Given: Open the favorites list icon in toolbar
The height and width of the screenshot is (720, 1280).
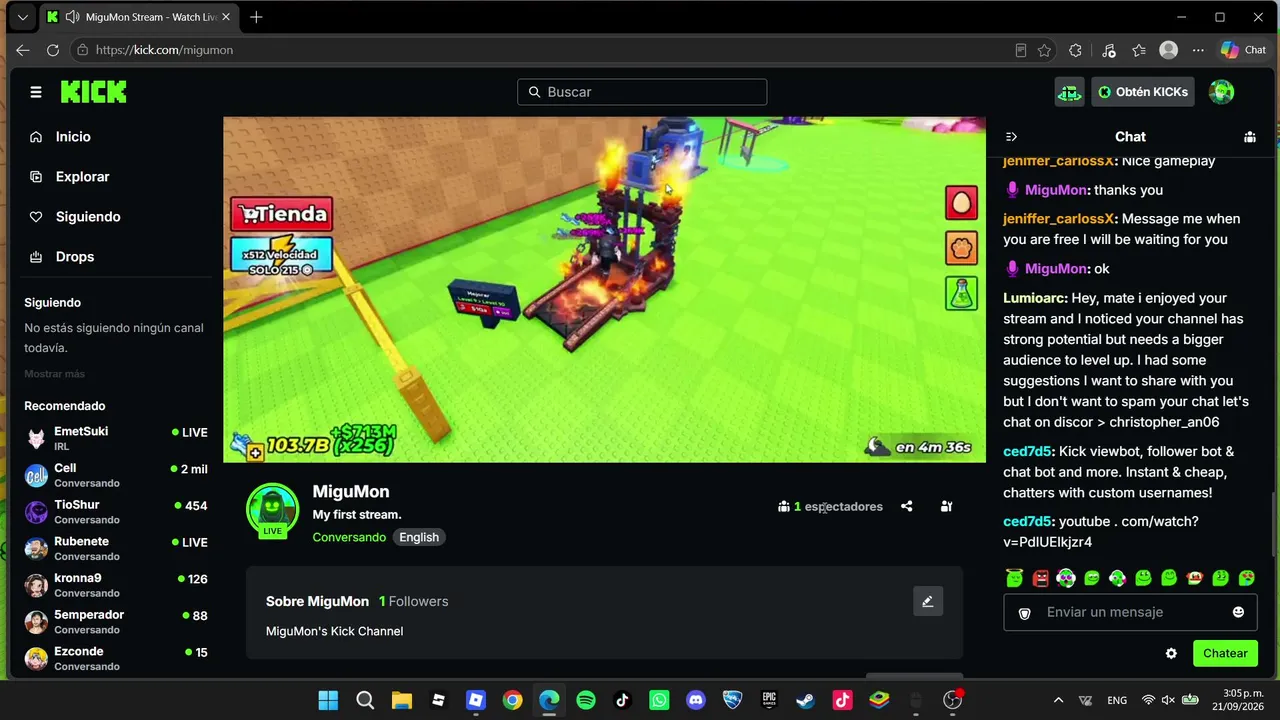Looking at the screenshot, I should tap(1139, 50).
